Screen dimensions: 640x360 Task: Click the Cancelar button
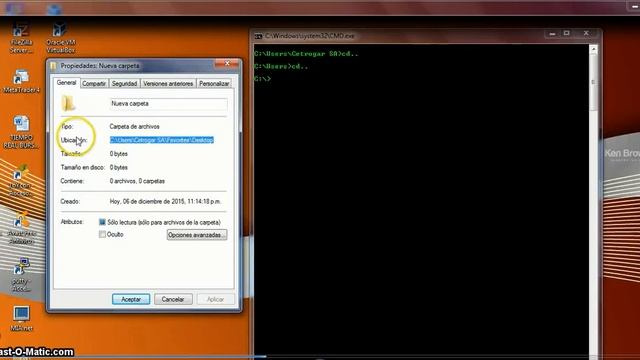[173, 299]
